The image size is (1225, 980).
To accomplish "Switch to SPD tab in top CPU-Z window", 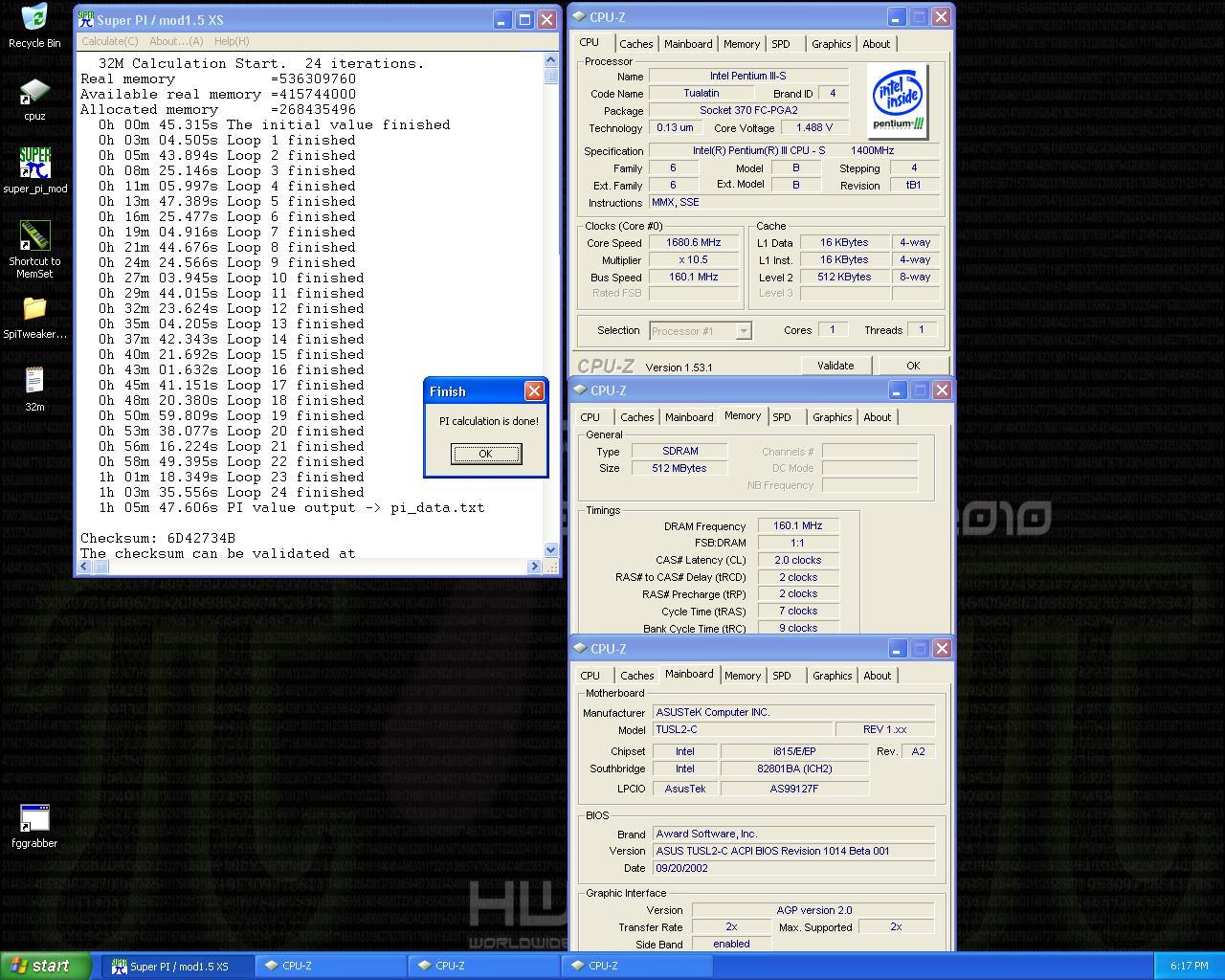I will 781,44.
